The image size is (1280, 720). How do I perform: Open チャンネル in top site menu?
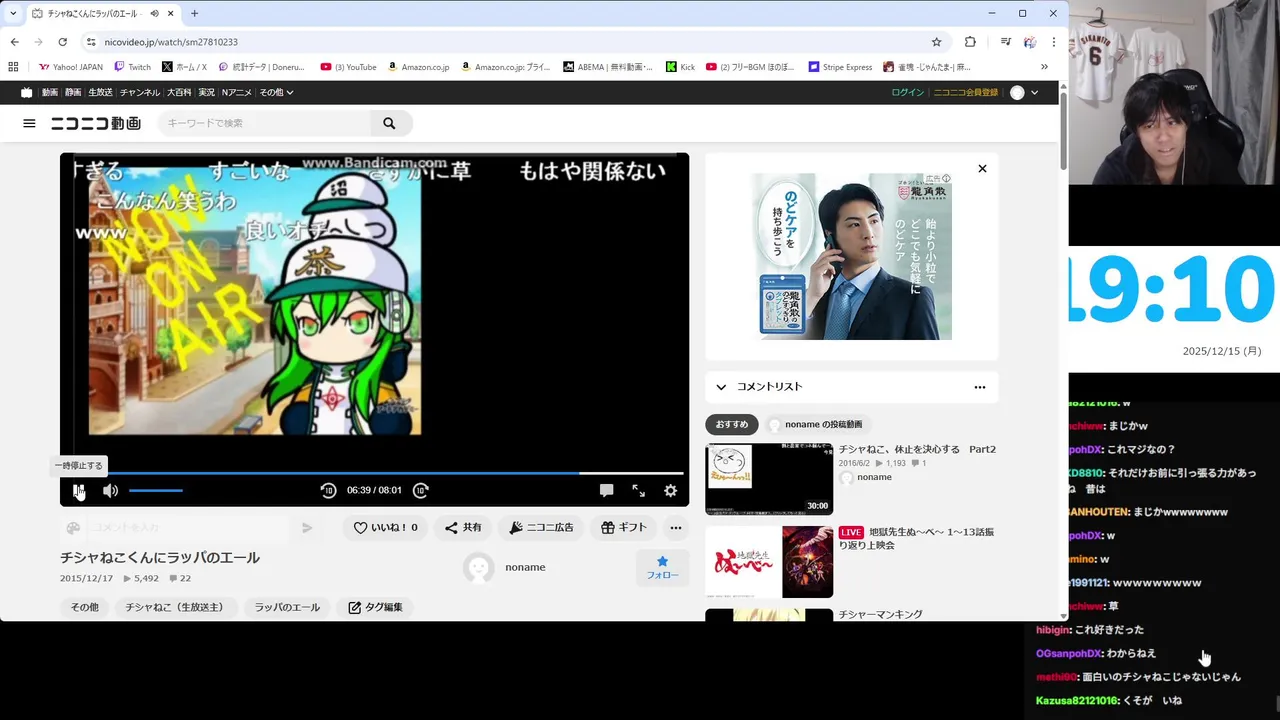pos(140,92)
